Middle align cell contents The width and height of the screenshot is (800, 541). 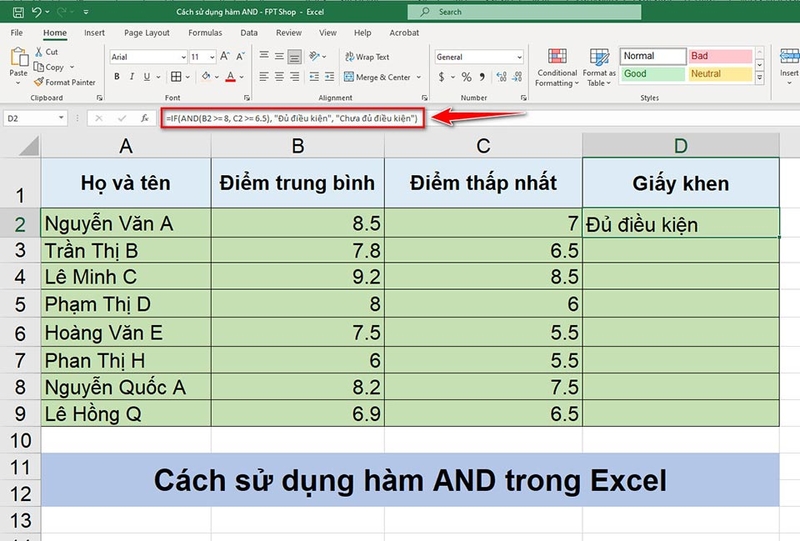pyautogui.click(x=279, y=56)
